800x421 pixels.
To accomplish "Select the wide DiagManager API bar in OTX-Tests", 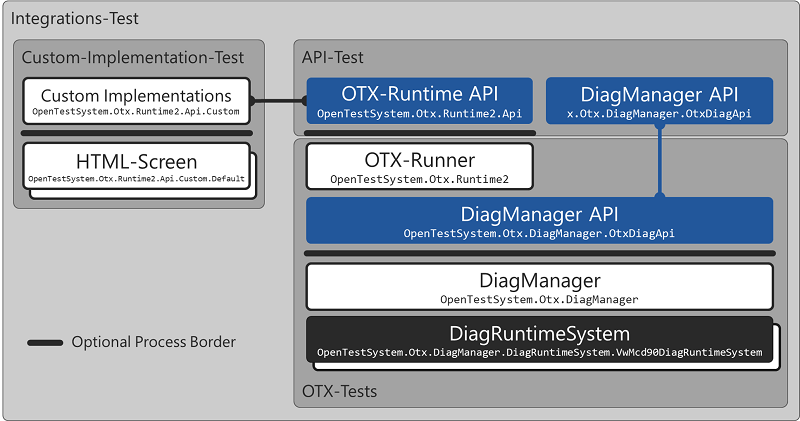I will [x=539, y=220].
